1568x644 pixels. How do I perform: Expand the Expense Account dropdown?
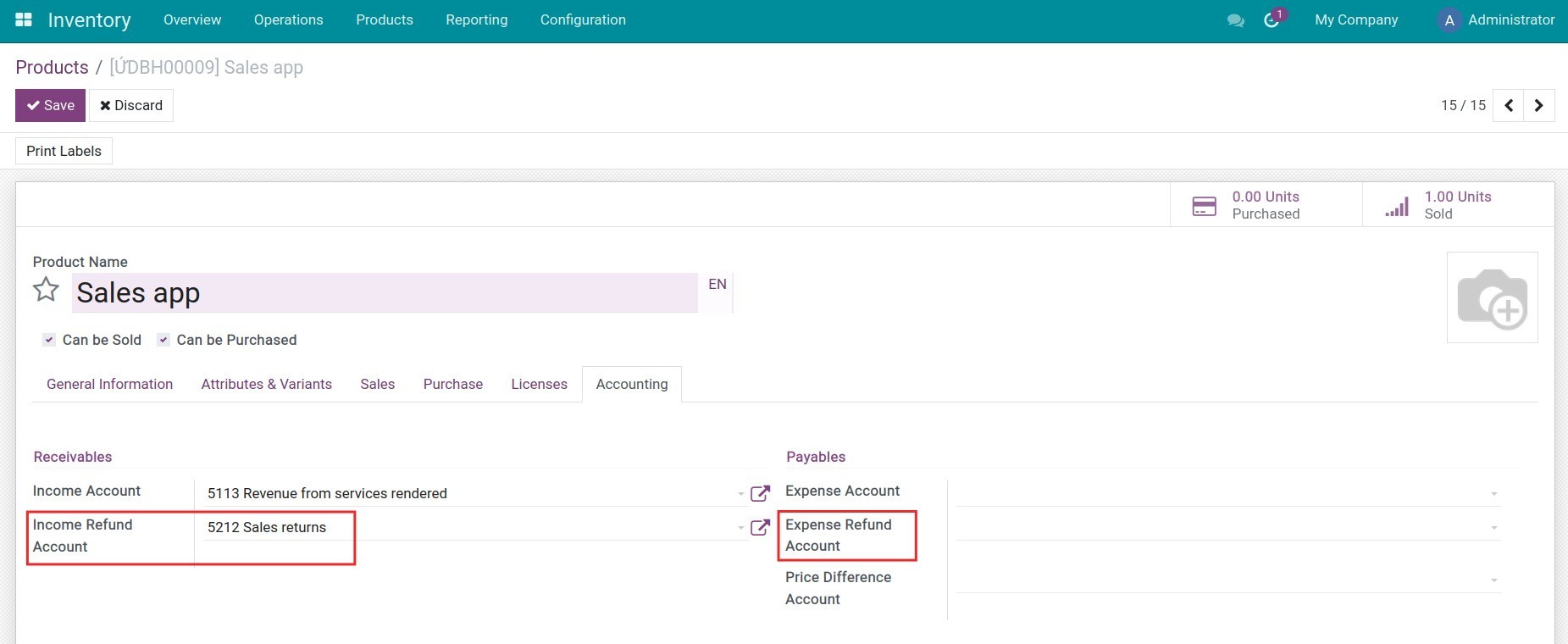(x=1493, y=494)
